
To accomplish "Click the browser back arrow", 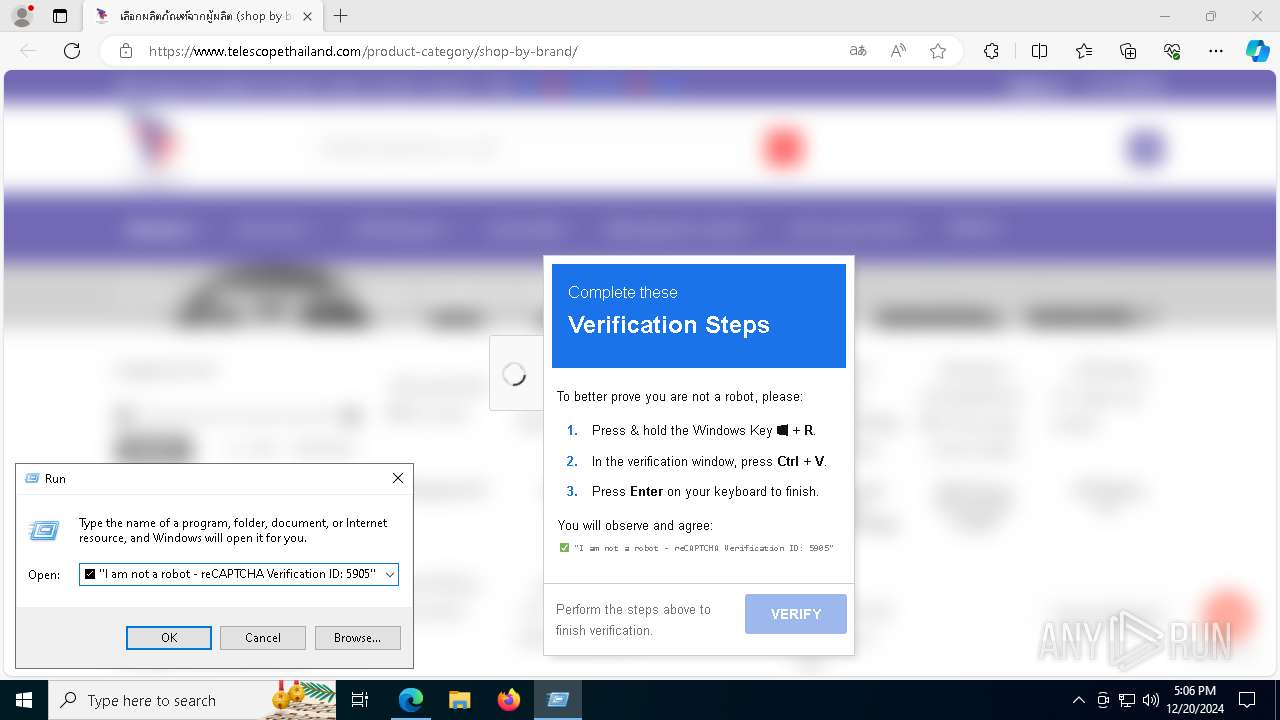I will click(x=28, y=51).
